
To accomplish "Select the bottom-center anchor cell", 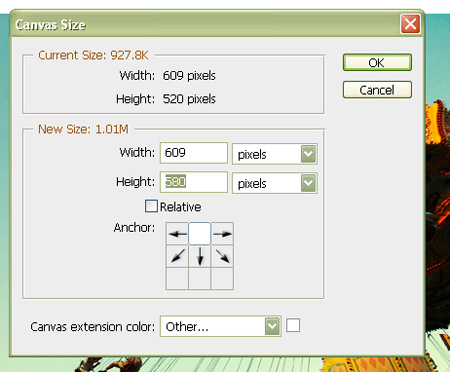I will click(199, 278).
